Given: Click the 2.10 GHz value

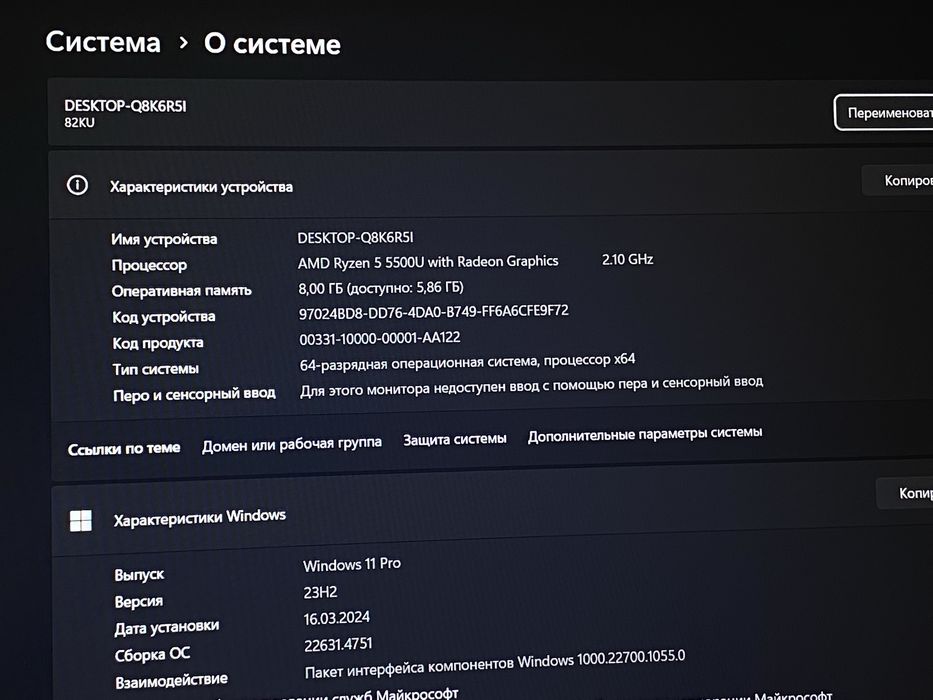Looking at the screenshot, I should (x=627, y=259).
